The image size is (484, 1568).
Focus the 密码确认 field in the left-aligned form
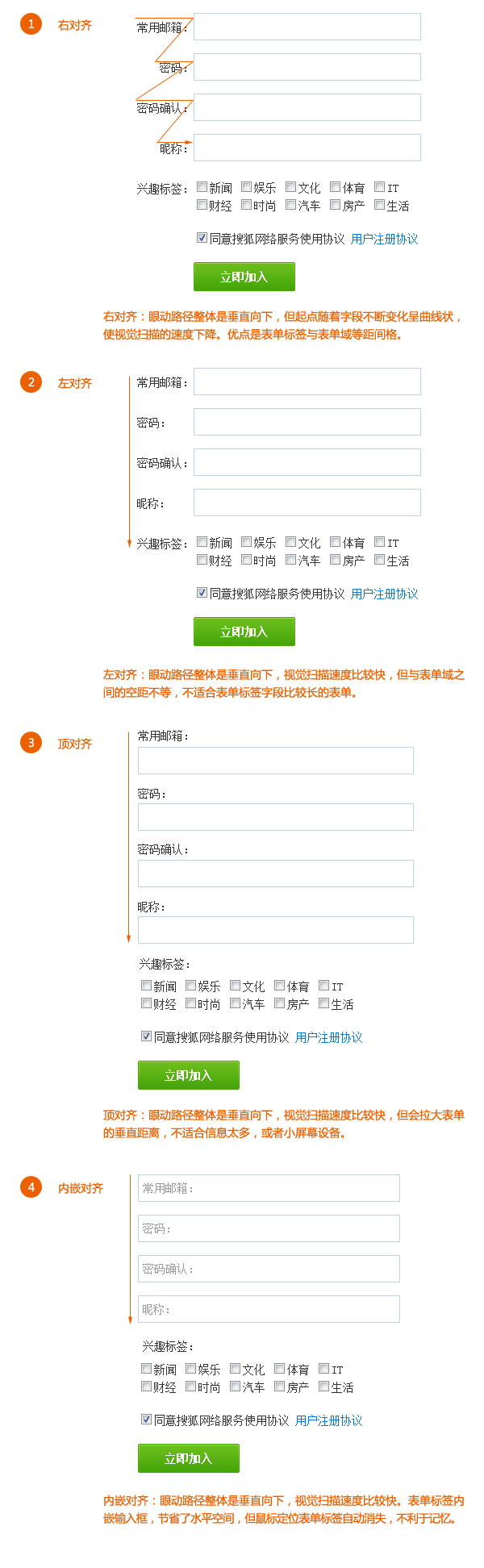click(x=307, y=462)
